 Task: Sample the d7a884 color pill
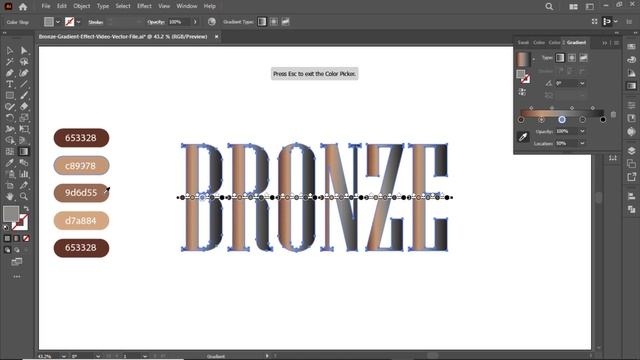tap(81, 221)
